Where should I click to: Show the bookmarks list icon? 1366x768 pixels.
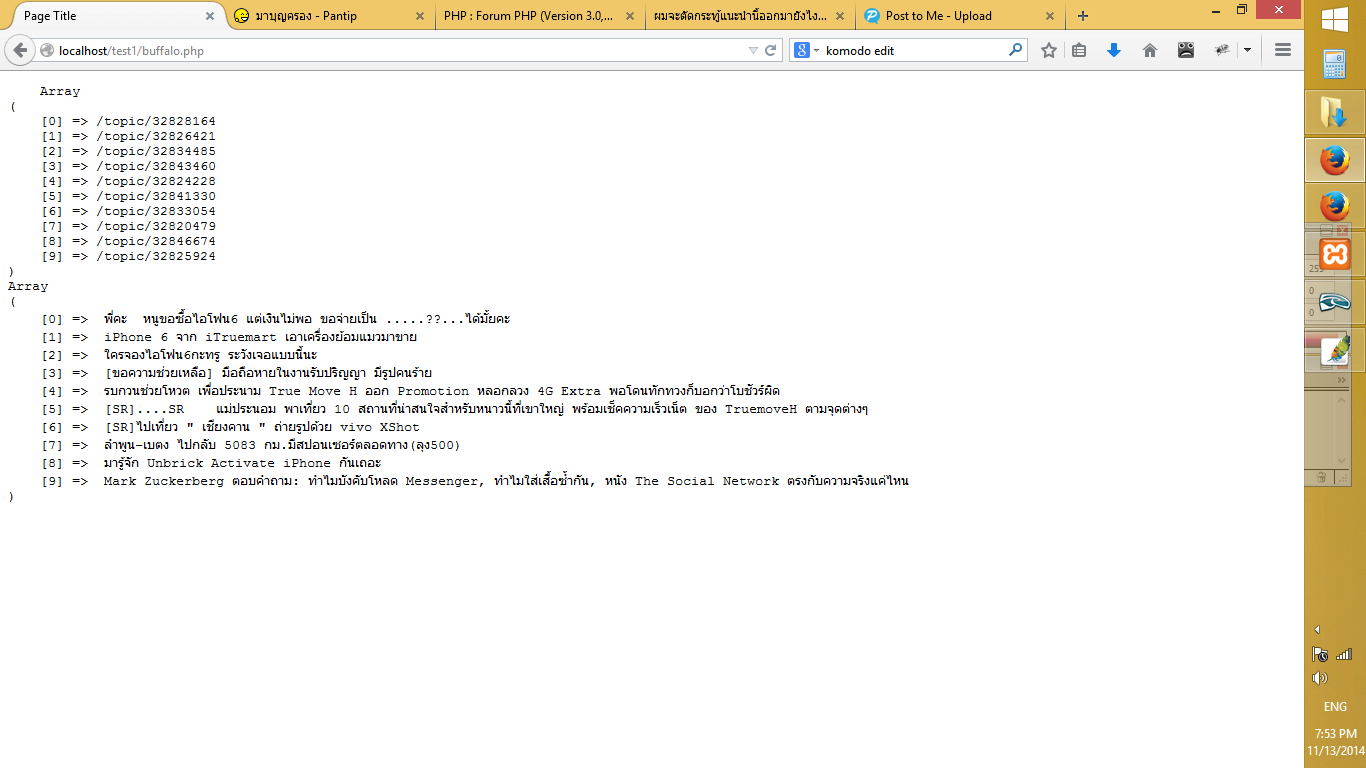click(1079, 50)
